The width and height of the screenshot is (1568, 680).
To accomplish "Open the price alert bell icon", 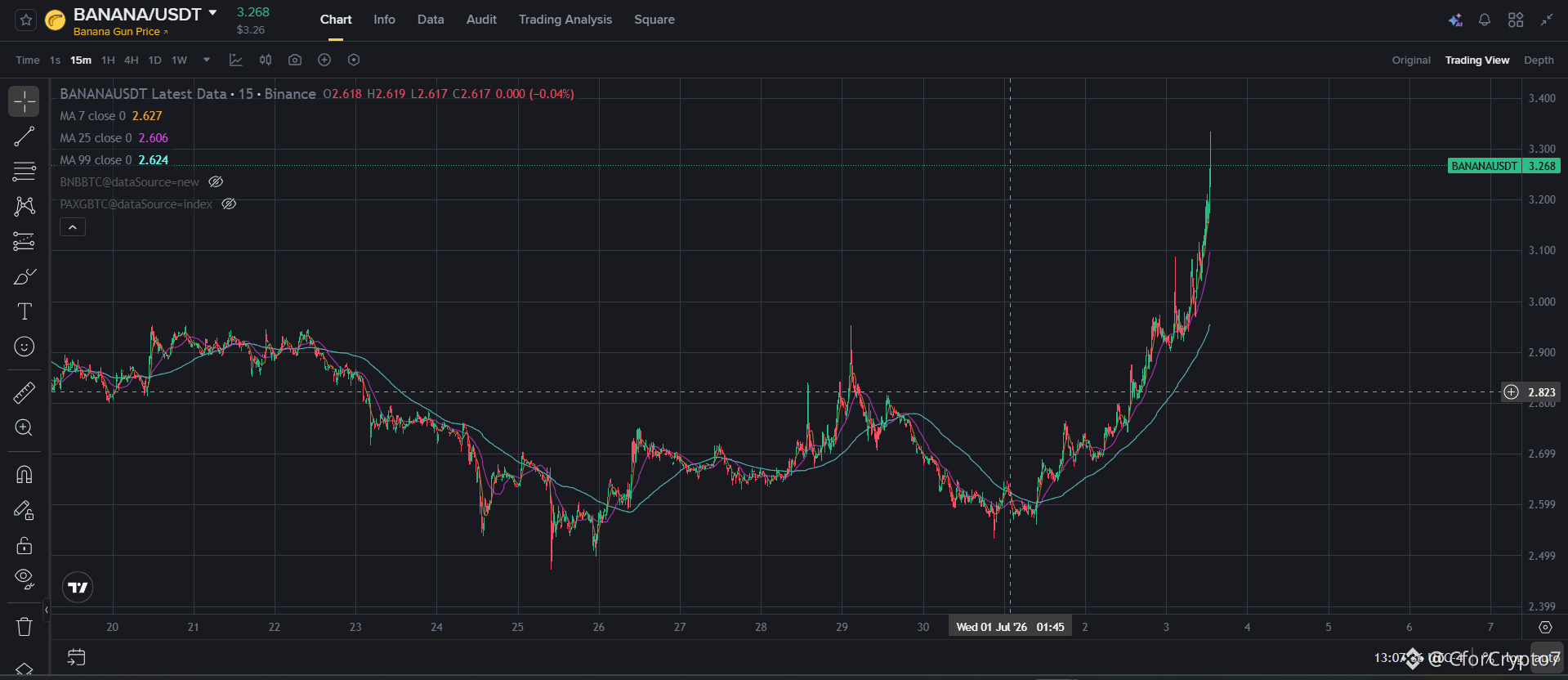I will (x=1485, y=20).
